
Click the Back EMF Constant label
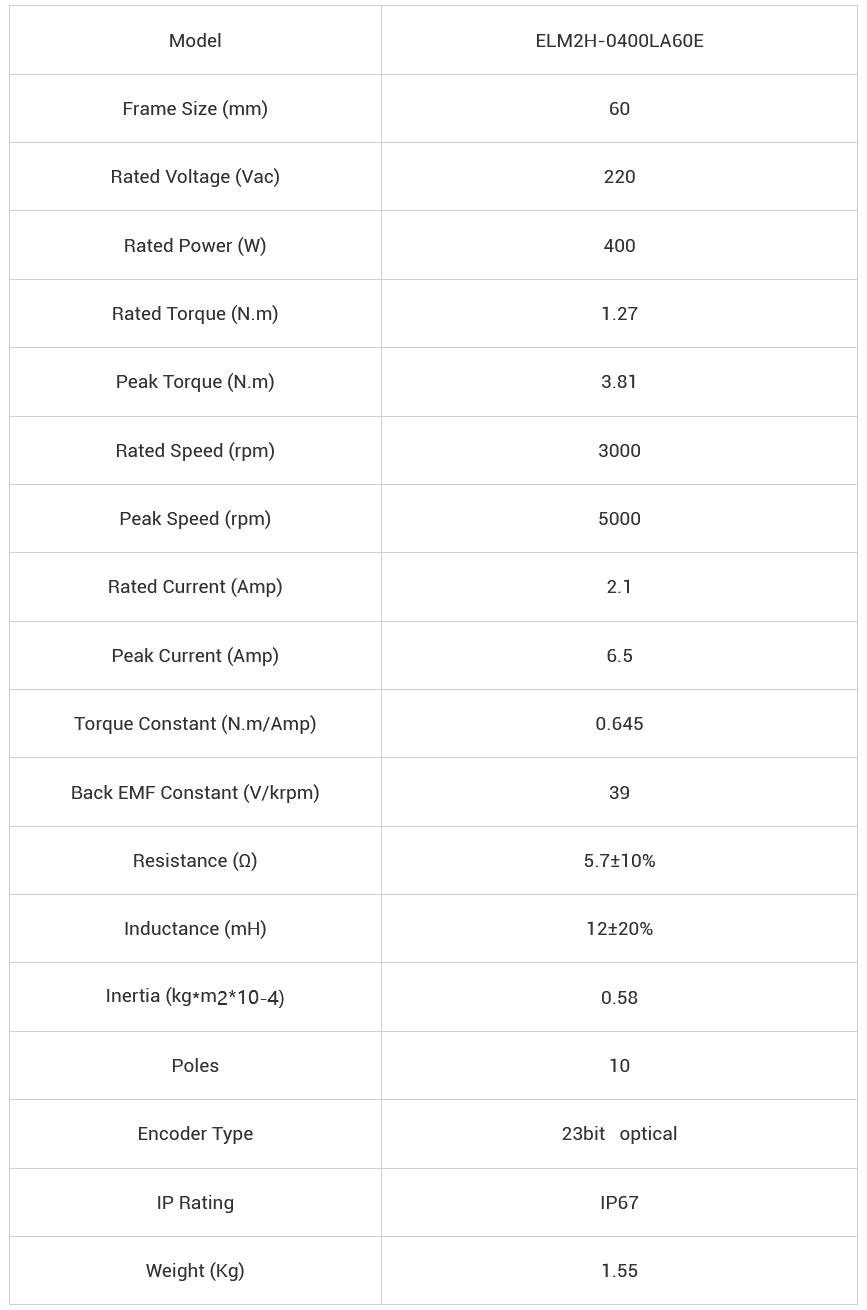click(x=195, y=793)
